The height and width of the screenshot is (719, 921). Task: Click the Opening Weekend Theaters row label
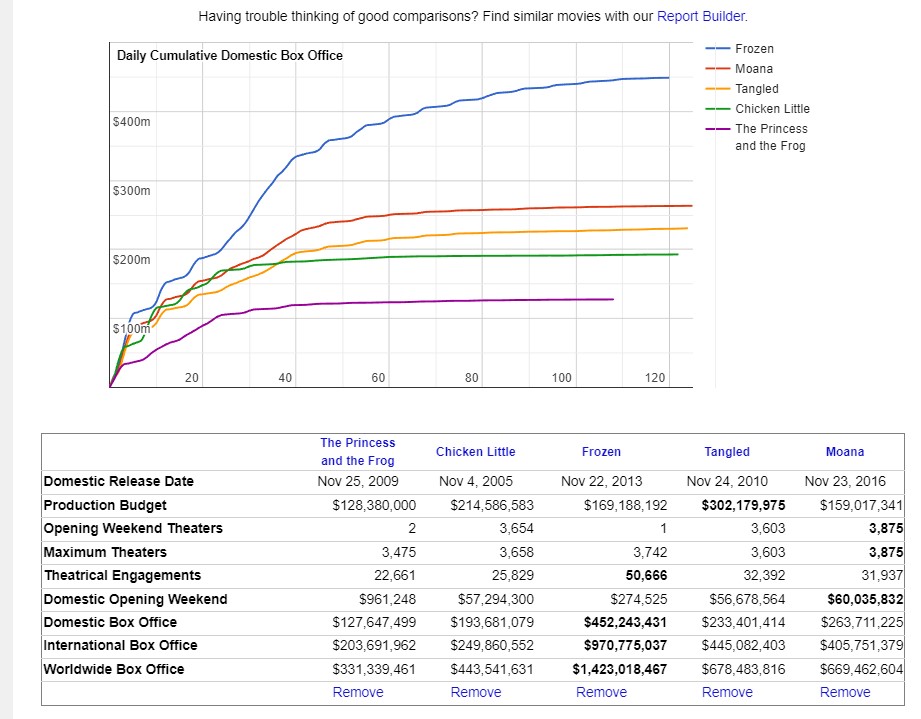(x=133, y=528)
